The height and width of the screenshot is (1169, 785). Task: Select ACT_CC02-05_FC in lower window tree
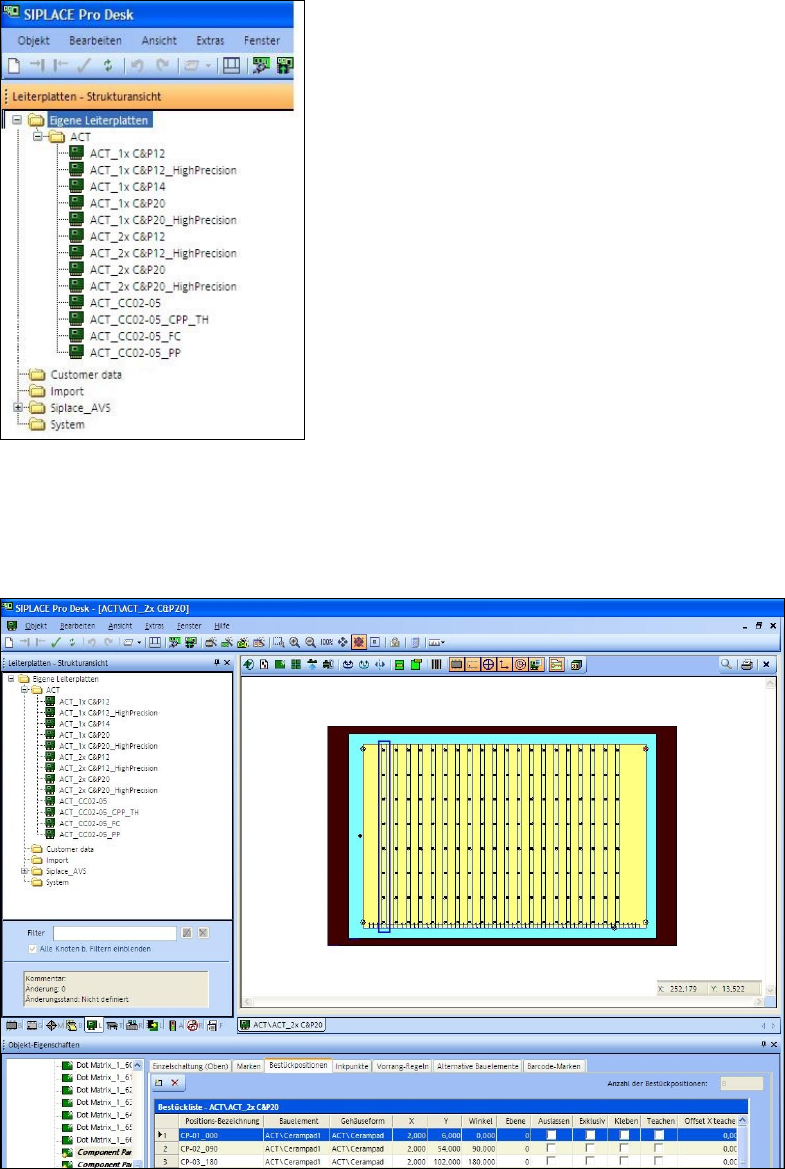89,824
